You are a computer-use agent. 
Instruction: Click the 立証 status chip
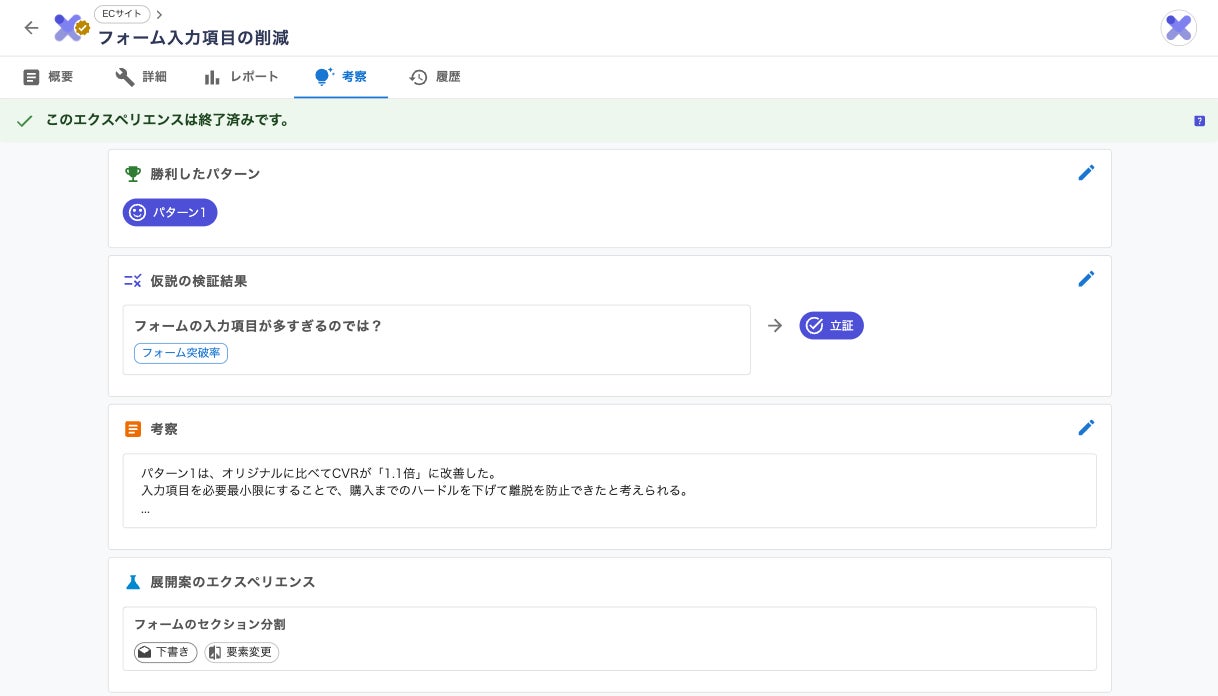[x=831, y=326]
